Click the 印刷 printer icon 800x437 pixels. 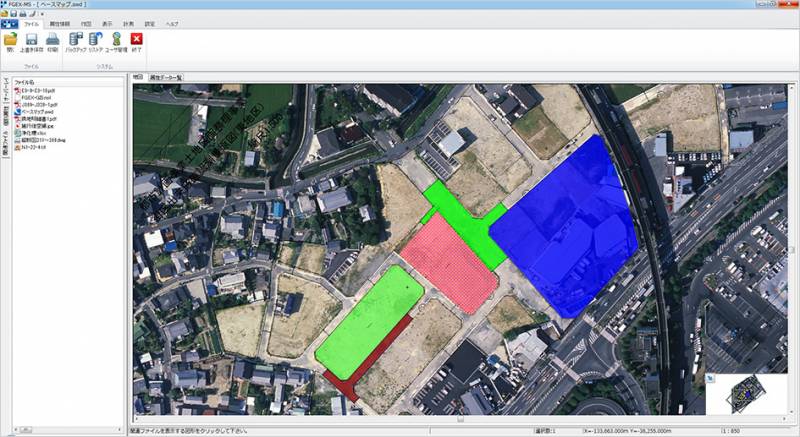click(x=52, y=41)
